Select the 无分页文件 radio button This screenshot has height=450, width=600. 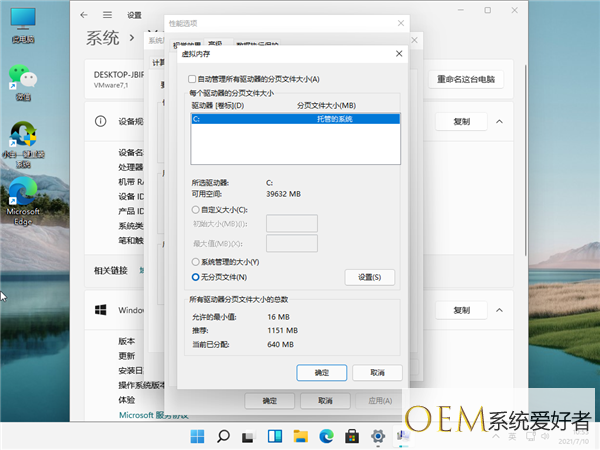coord(194,276)
